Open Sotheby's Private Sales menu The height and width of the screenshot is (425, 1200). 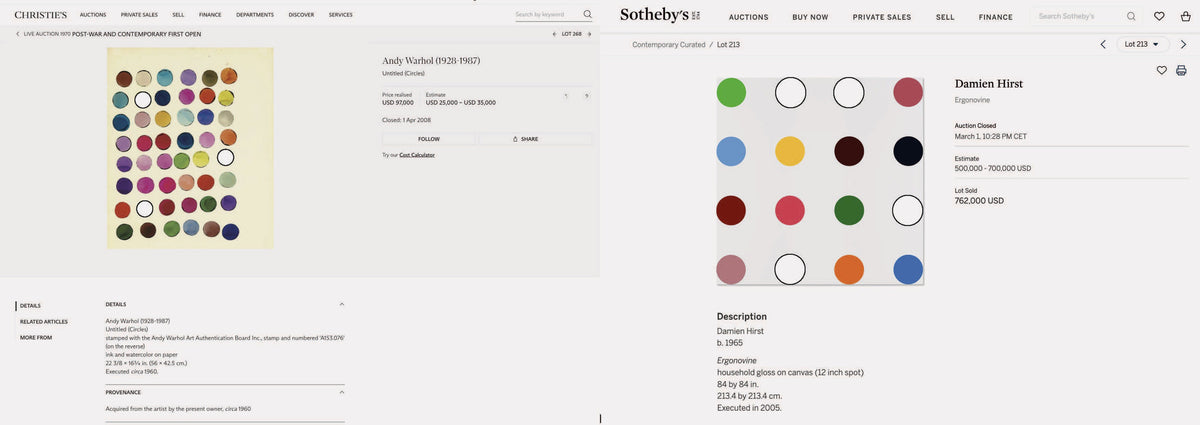pyautogui.click(x=882, y=17)
